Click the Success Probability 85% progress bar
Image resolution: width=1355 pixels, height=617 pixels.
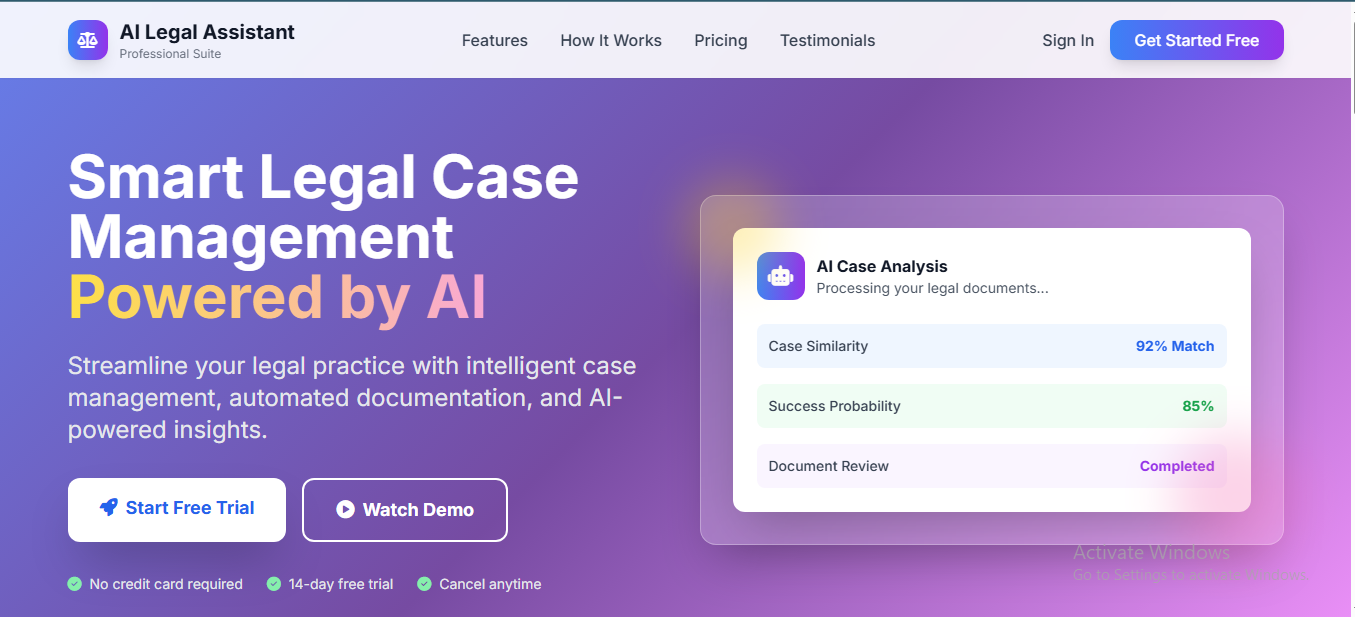(991, 405)
